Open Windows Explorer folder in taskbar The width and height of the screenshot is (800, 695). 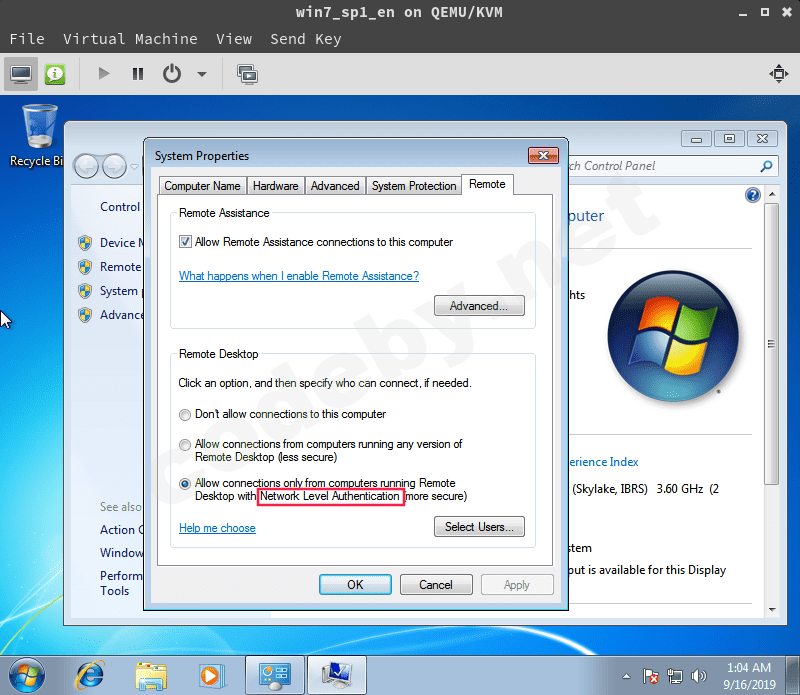(x=151, y=676)
